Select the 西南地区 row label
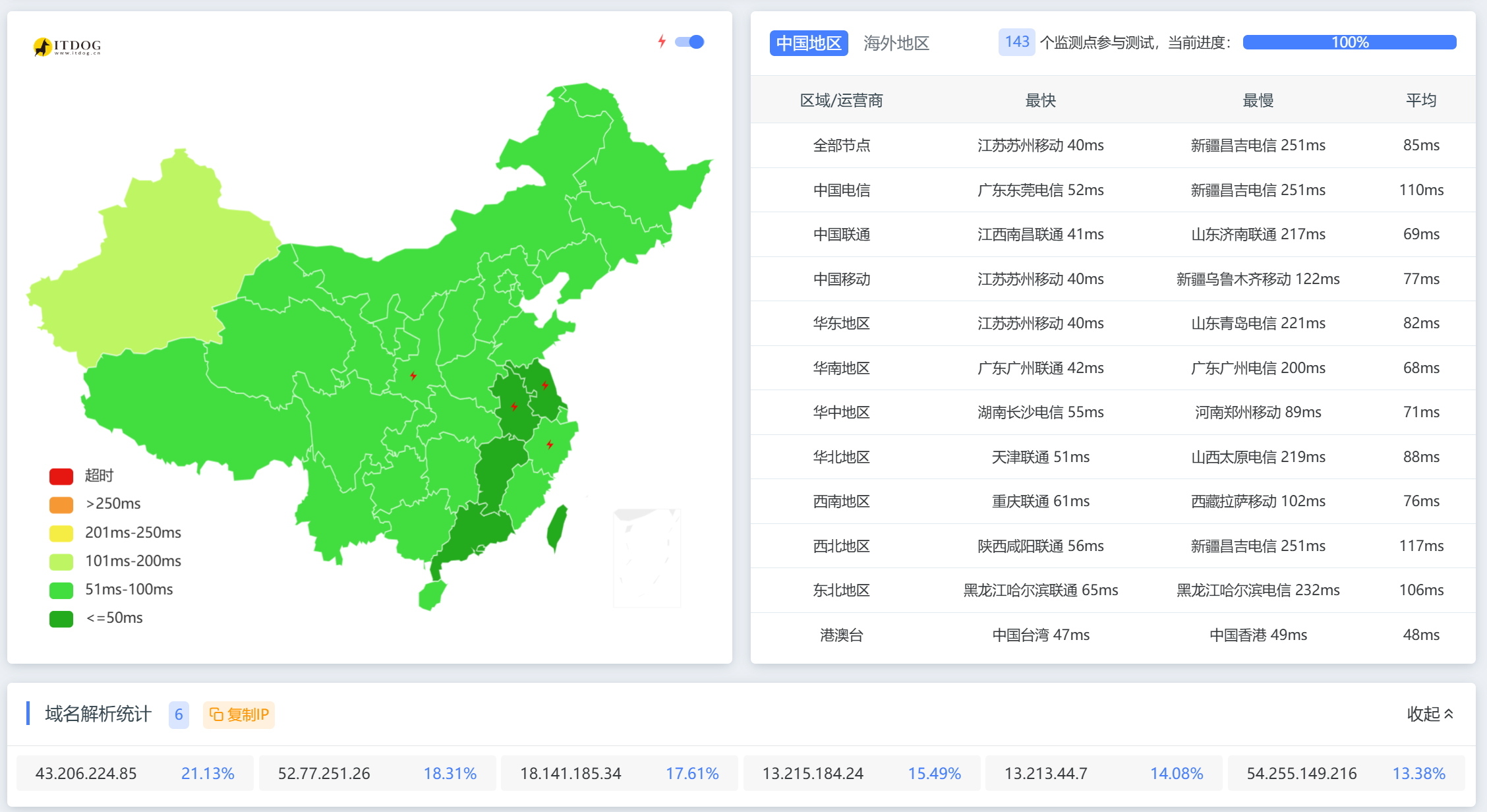 (x=841, y=501)
